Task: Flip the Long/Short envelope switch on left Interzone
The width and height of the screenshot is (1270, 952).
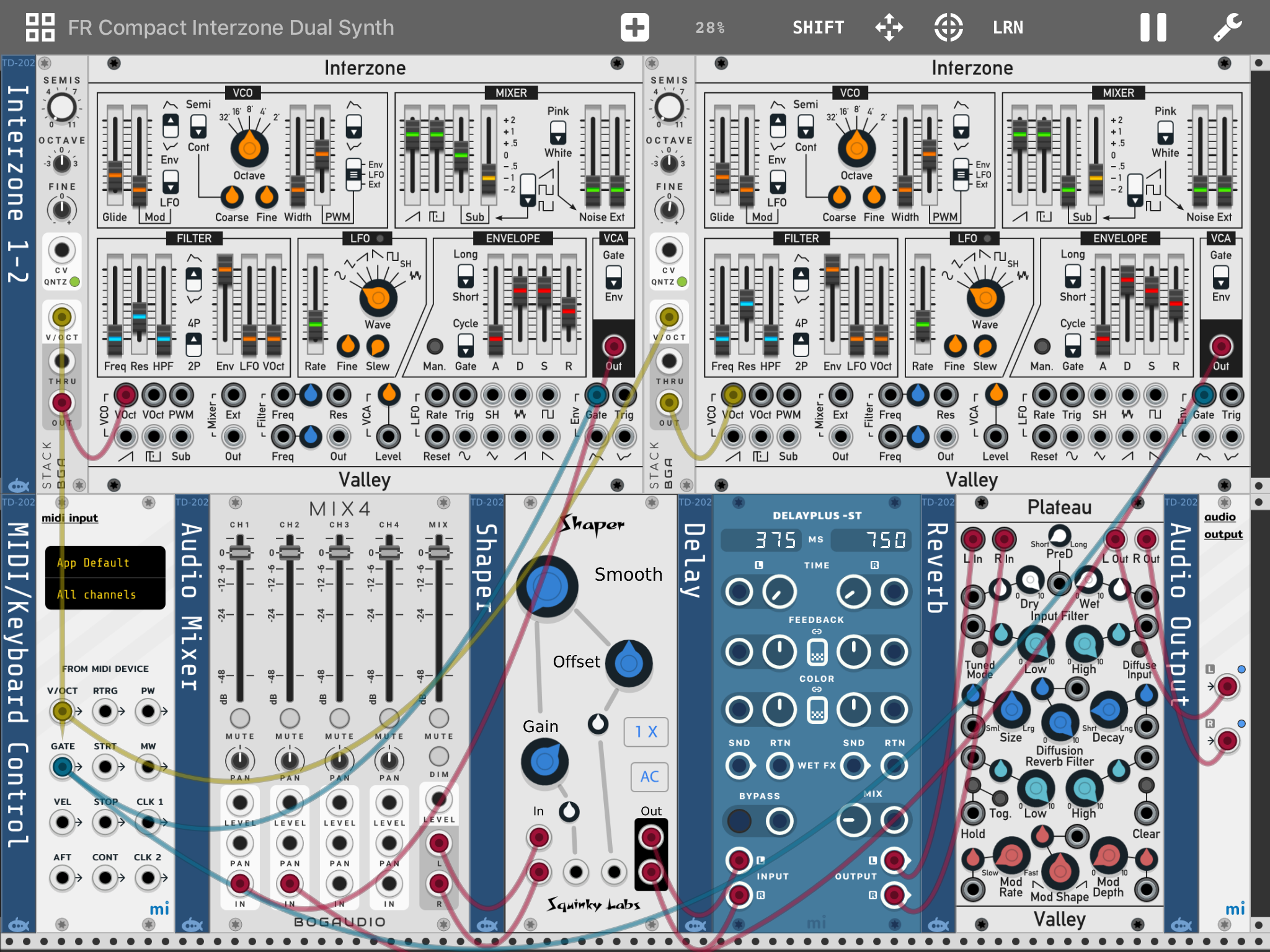Action: coord(465,276)
